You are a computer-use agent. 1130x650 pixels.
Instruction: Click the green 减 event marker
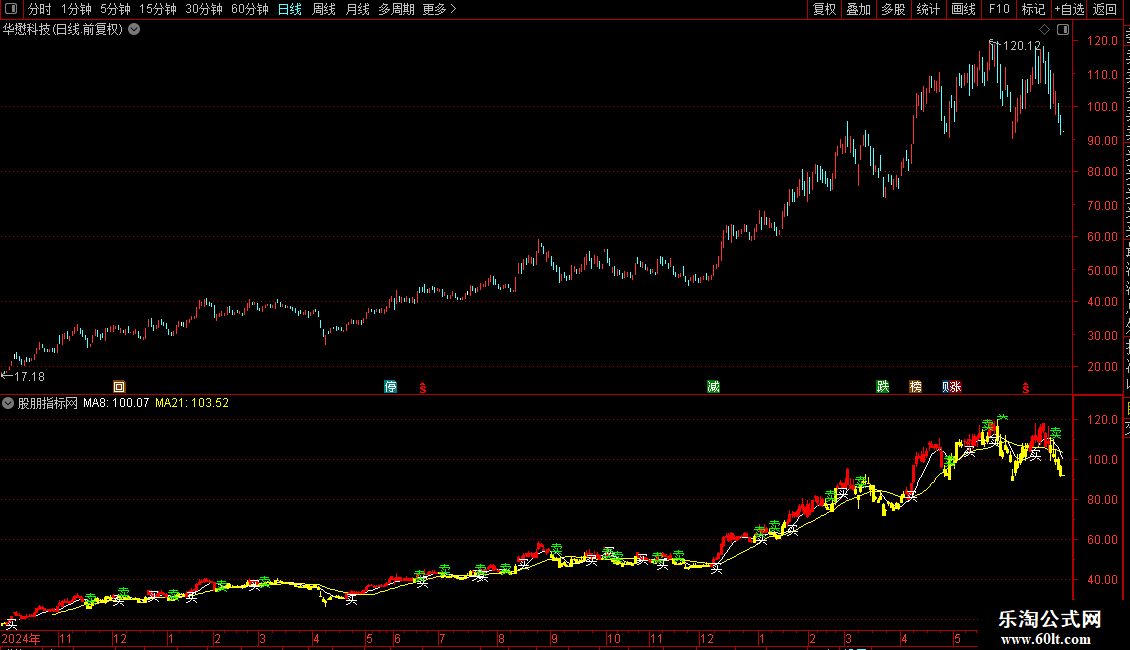(713, 387)
